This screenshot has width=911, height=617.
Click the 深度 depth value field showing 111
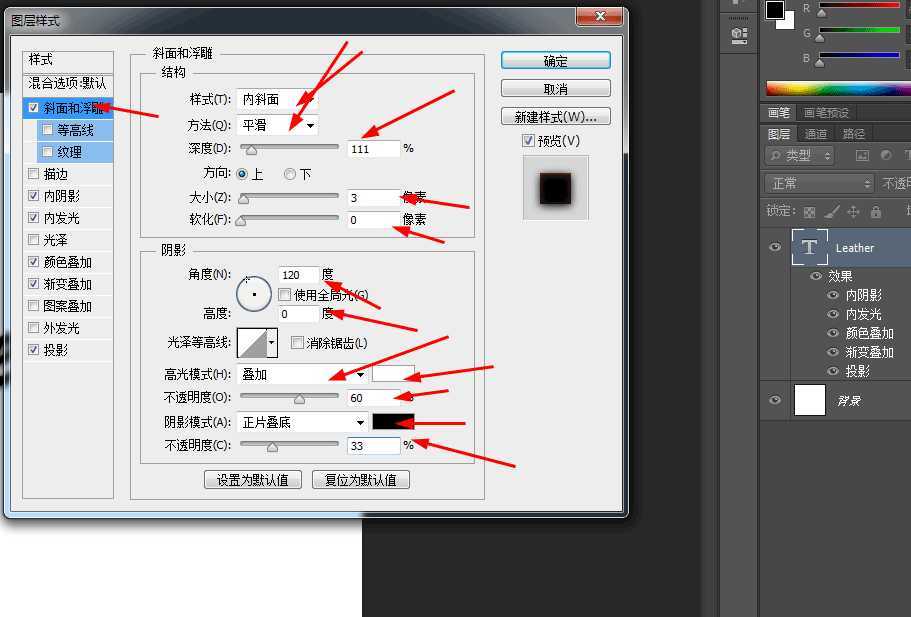point(371,148)
